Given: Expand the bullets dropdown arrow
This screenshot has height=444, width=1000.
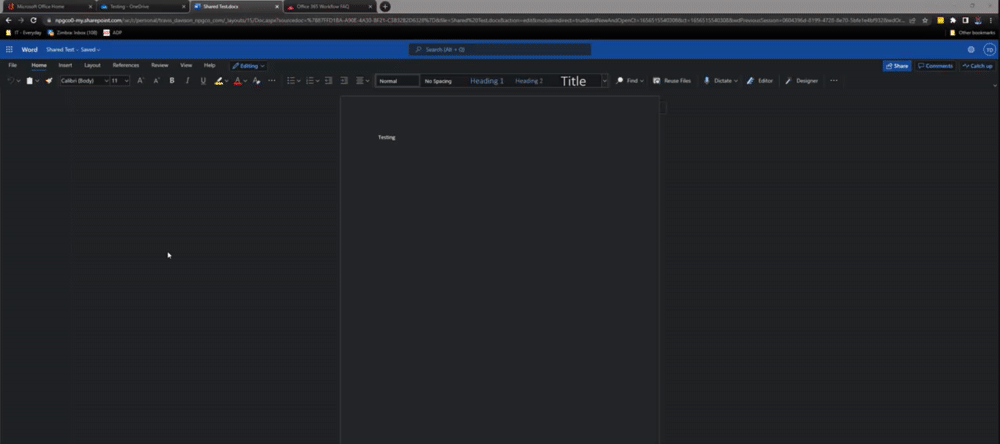Looking at the screenshot, I should click(298, 81).
